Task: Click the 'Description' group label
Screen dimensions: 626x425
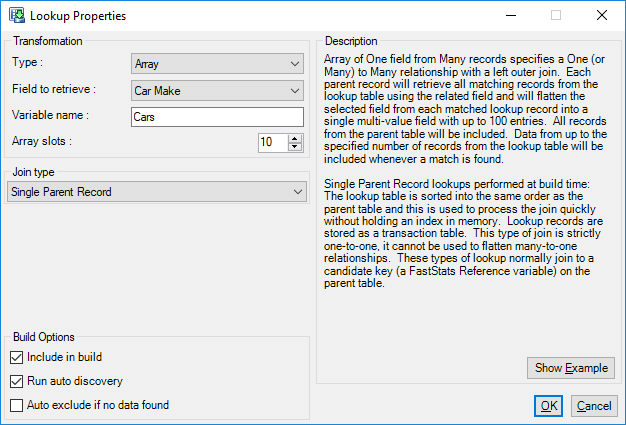Action: pos(351,41)
